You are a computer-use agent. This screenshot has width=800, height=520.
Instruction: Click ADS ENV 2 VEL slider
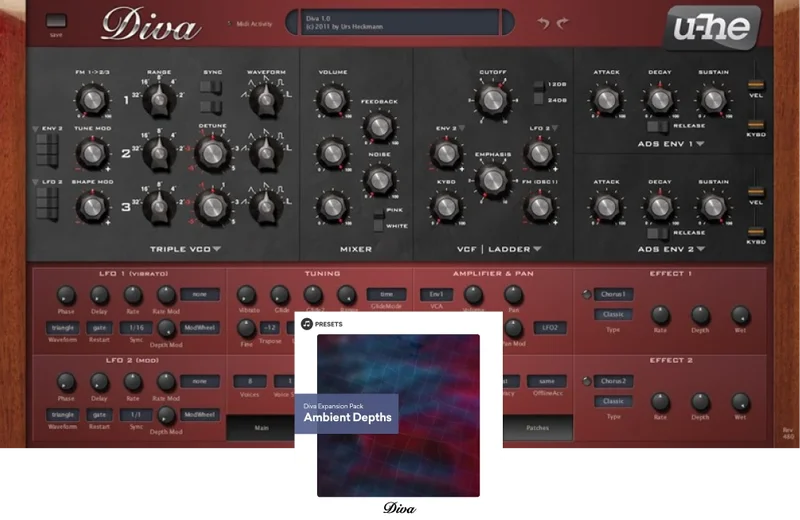[756, 191]
